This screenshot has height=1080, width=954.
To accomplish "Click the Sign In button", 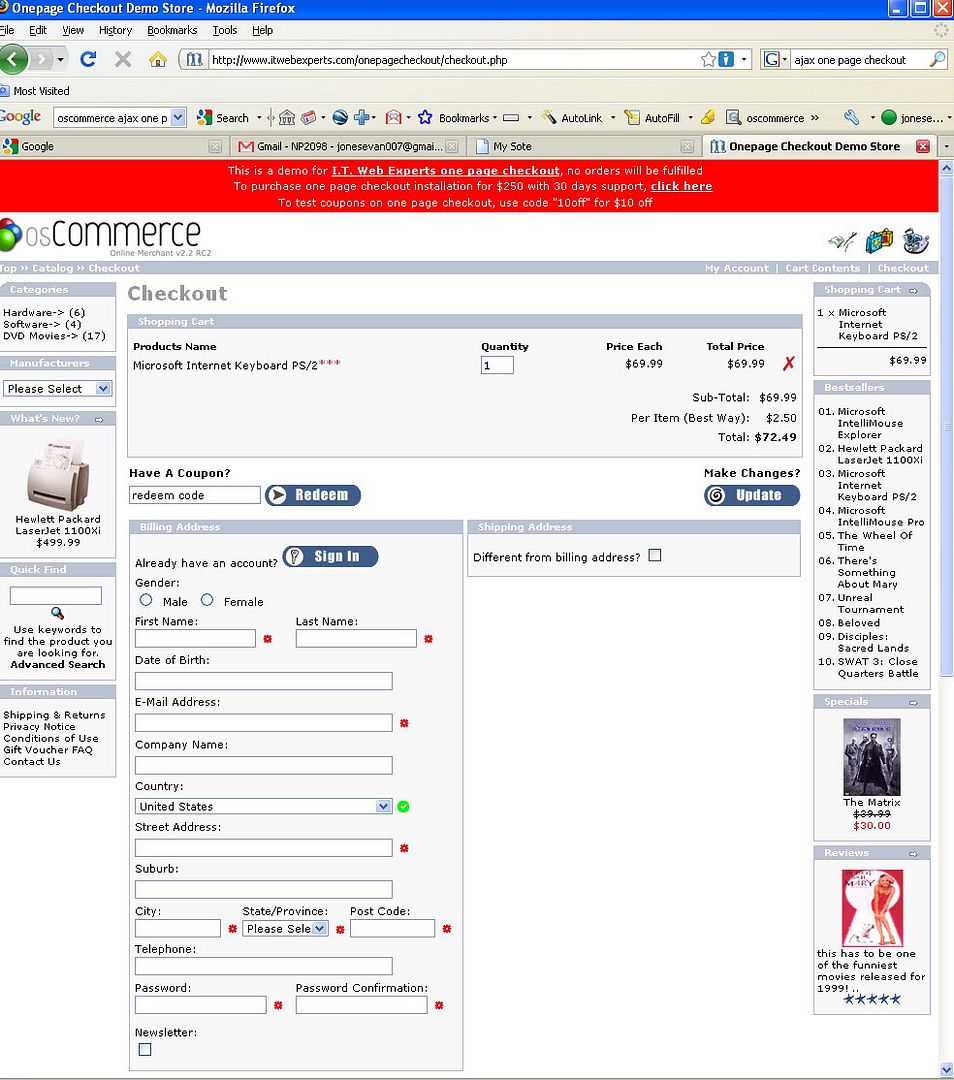I will coord(330,556).
